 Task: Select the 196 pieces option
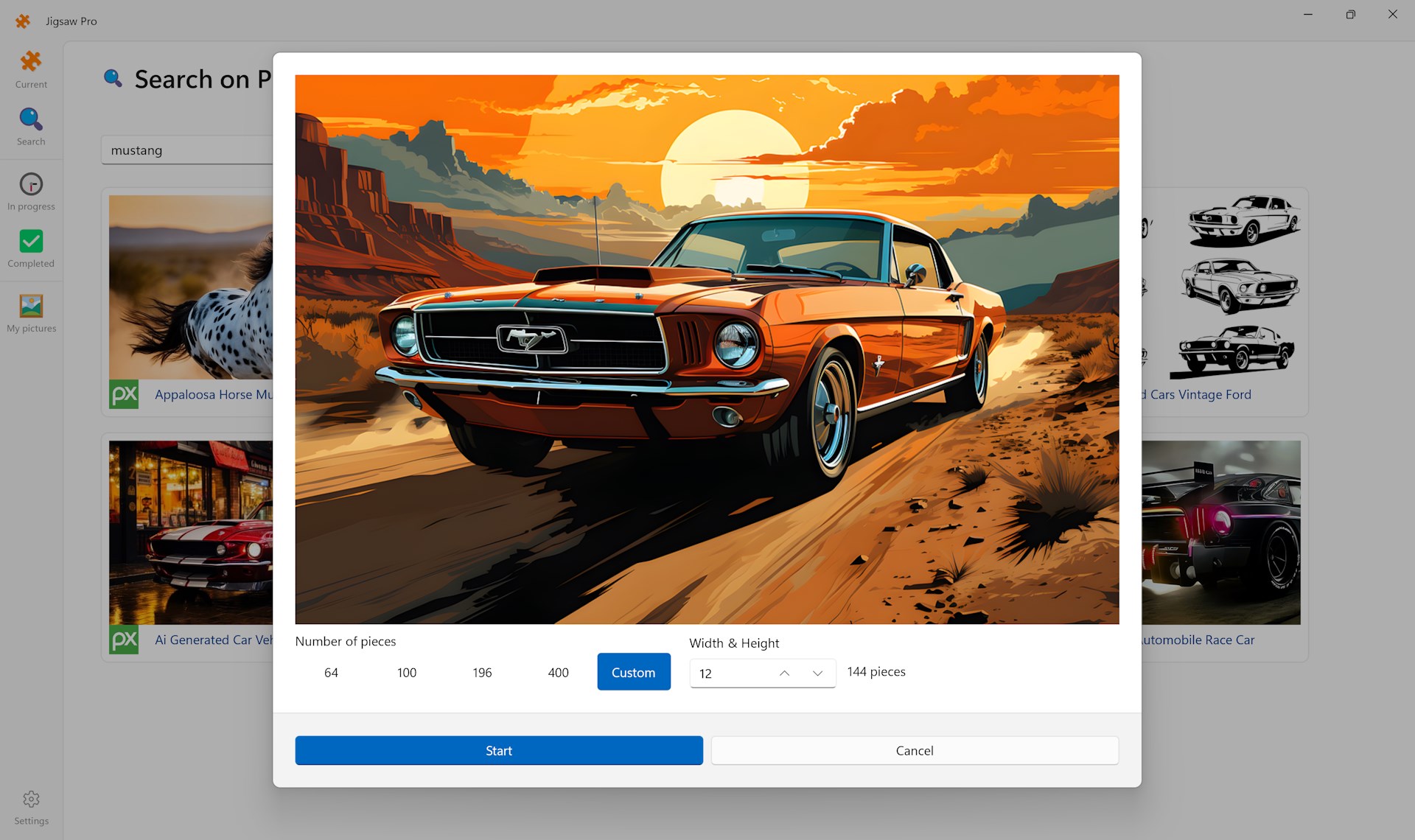(x=482, y=673)
